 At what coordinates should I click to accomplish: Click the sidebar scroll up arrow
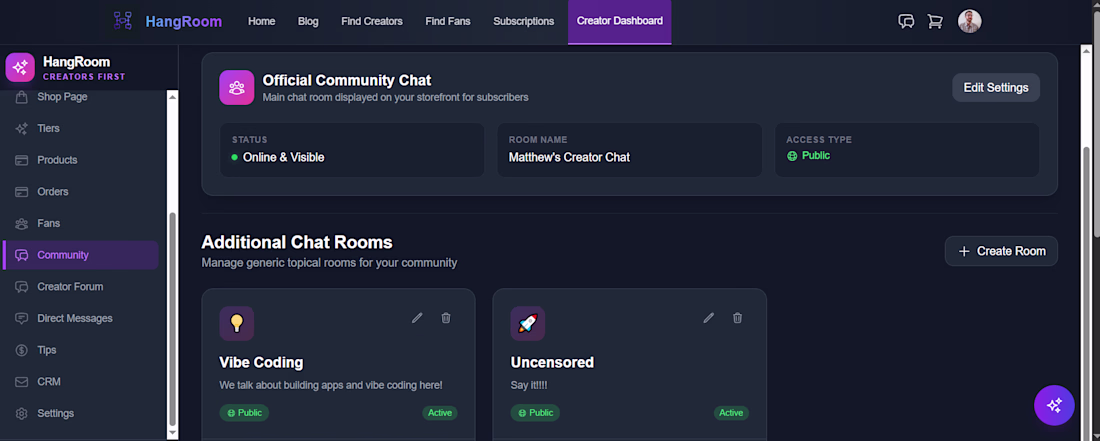[172, 97]
